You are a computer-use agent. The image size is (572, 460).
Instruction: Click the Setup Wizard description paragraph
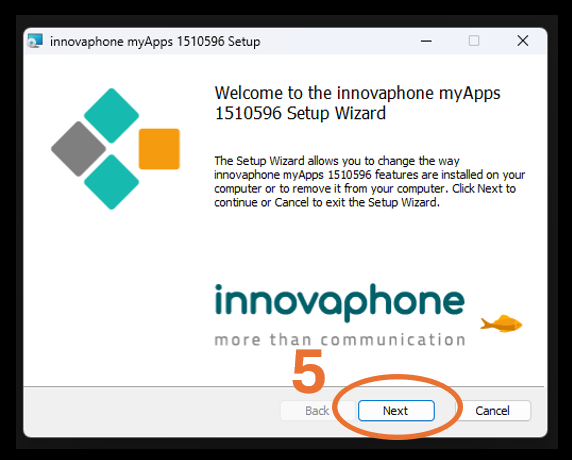[369, 181]
